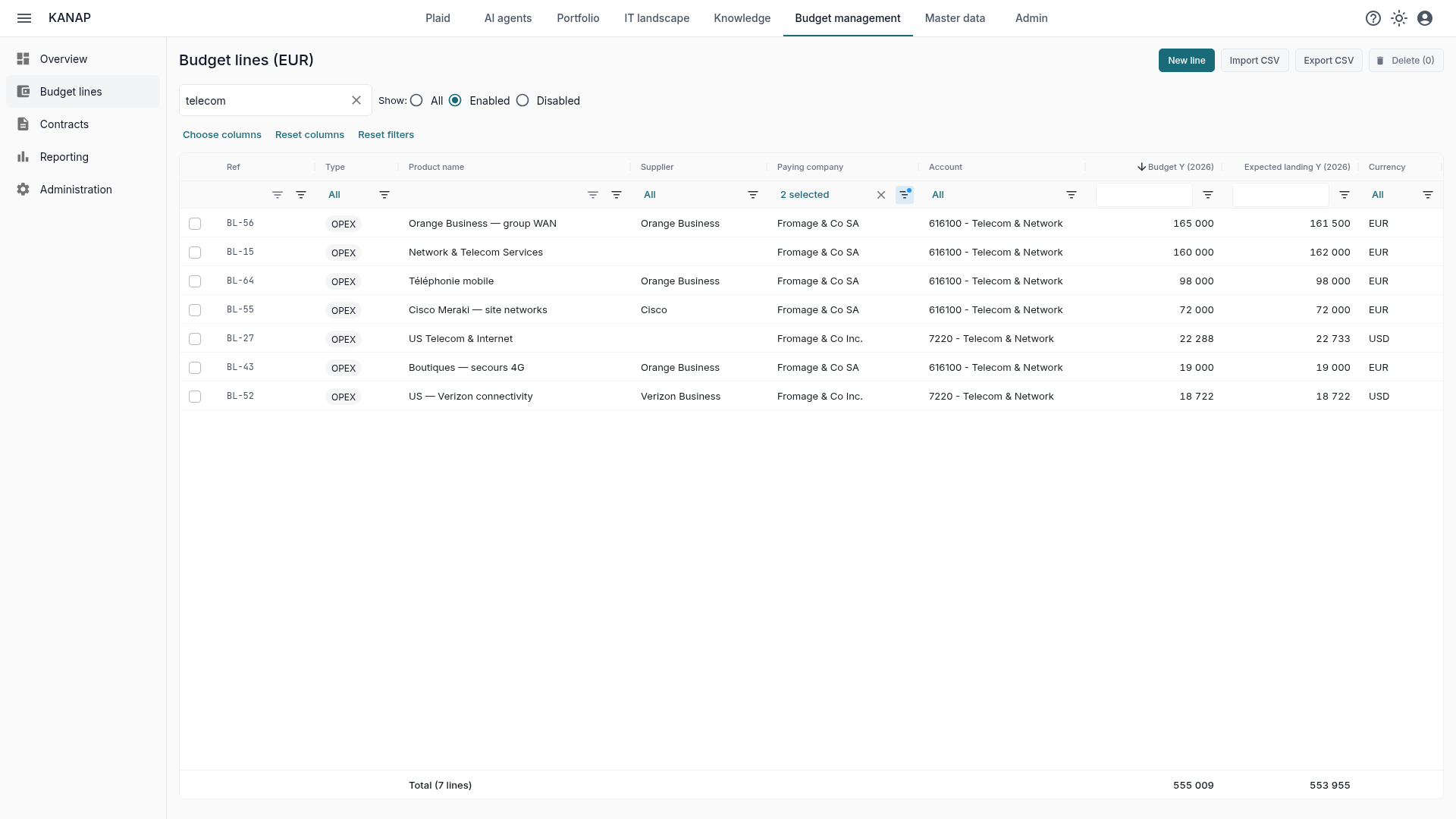Open the Type column filter icon
This screenshot has width=1456, height=819.
tap(384, 195)
